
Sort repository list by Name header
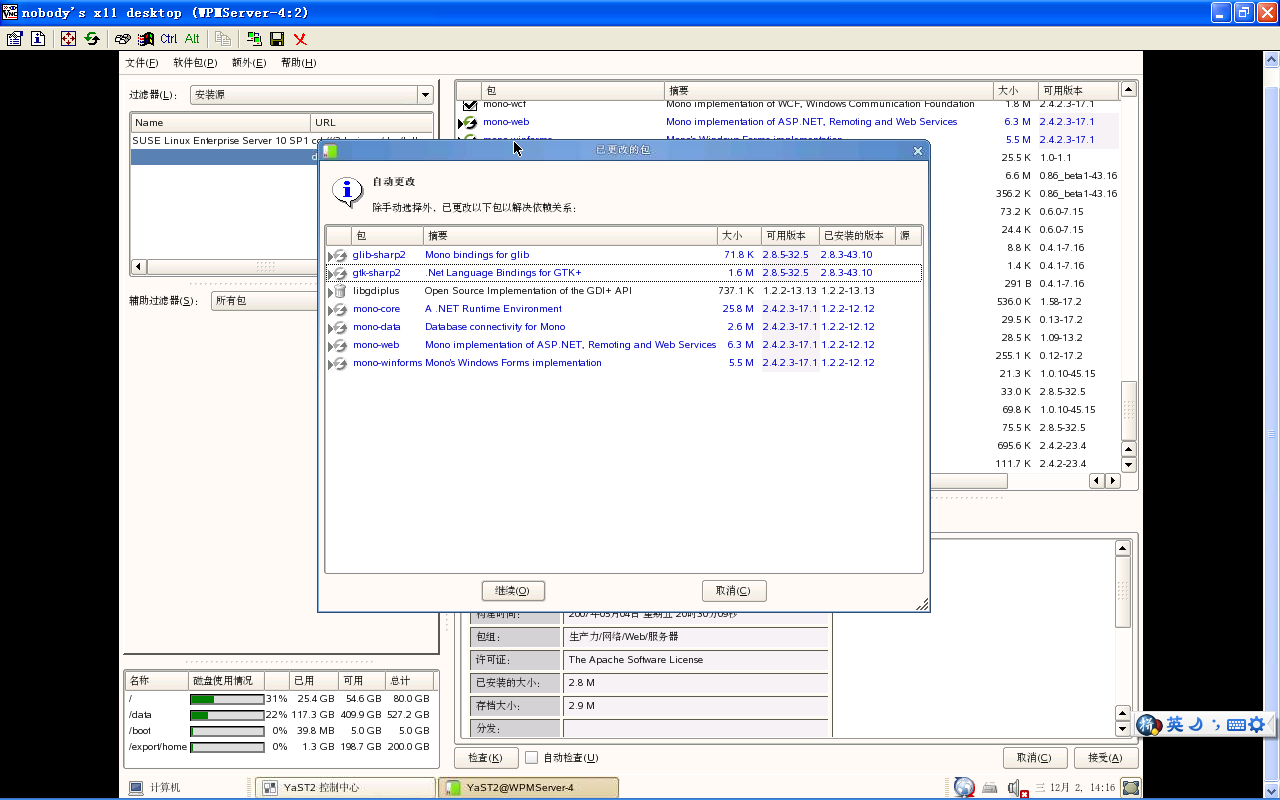pyautogui.click(x=221, y=123)
